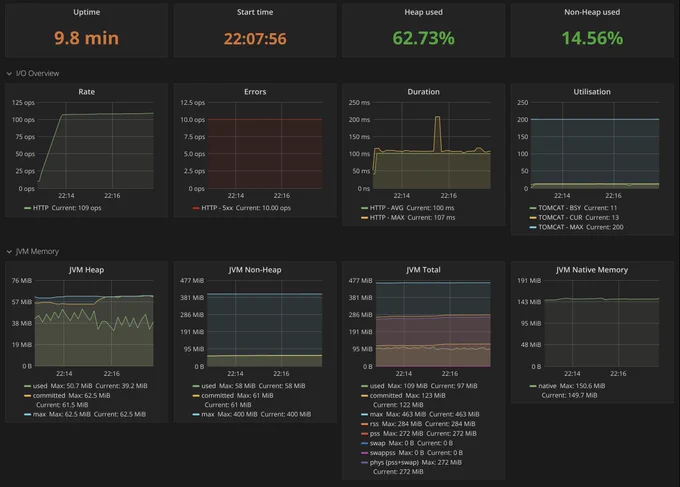
Task: Click the Current: 39.2 MiB text
Action: point(121,386)
